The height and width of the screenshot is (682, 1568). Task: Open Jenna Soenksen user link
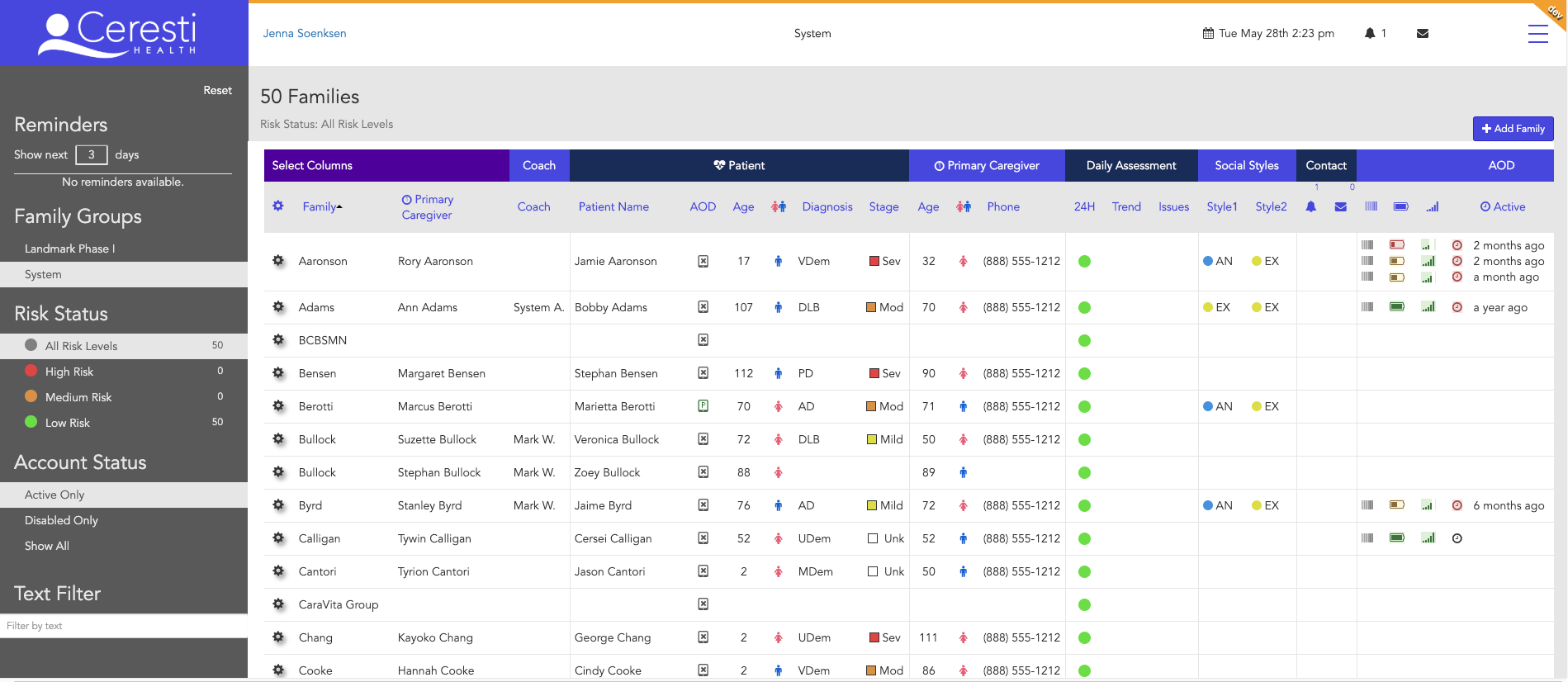[305, 33]
